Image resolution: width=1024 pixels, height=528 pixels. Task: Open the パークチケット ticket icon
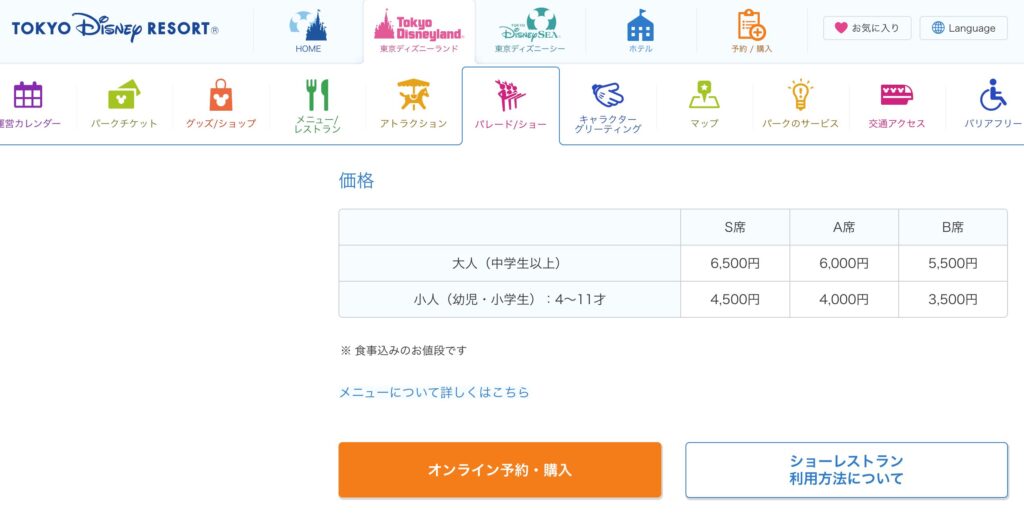pyautogui.click(x=124, y=96)
